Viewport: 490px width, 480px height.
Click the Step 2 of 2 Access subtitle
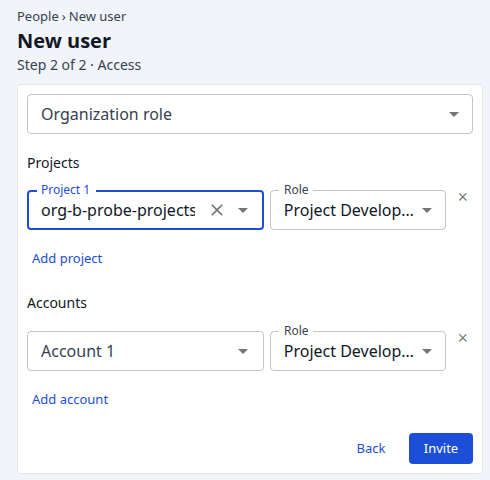tap(79, 65)
